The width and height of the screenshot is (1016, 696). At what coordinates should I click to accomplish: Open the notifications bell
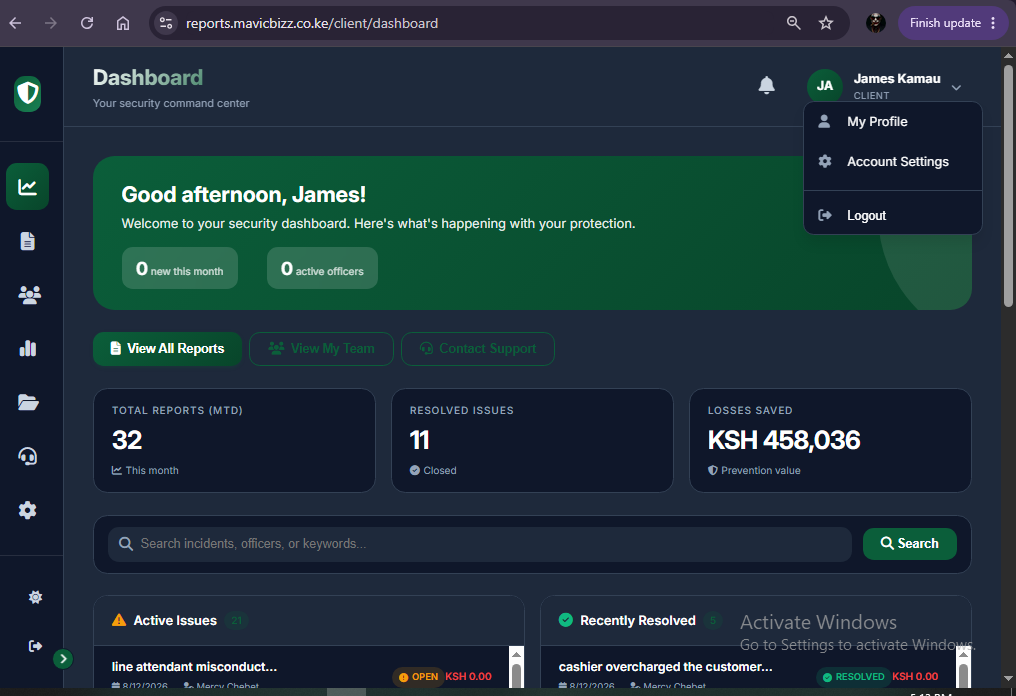pyautogui.click(x=767, y=86)
